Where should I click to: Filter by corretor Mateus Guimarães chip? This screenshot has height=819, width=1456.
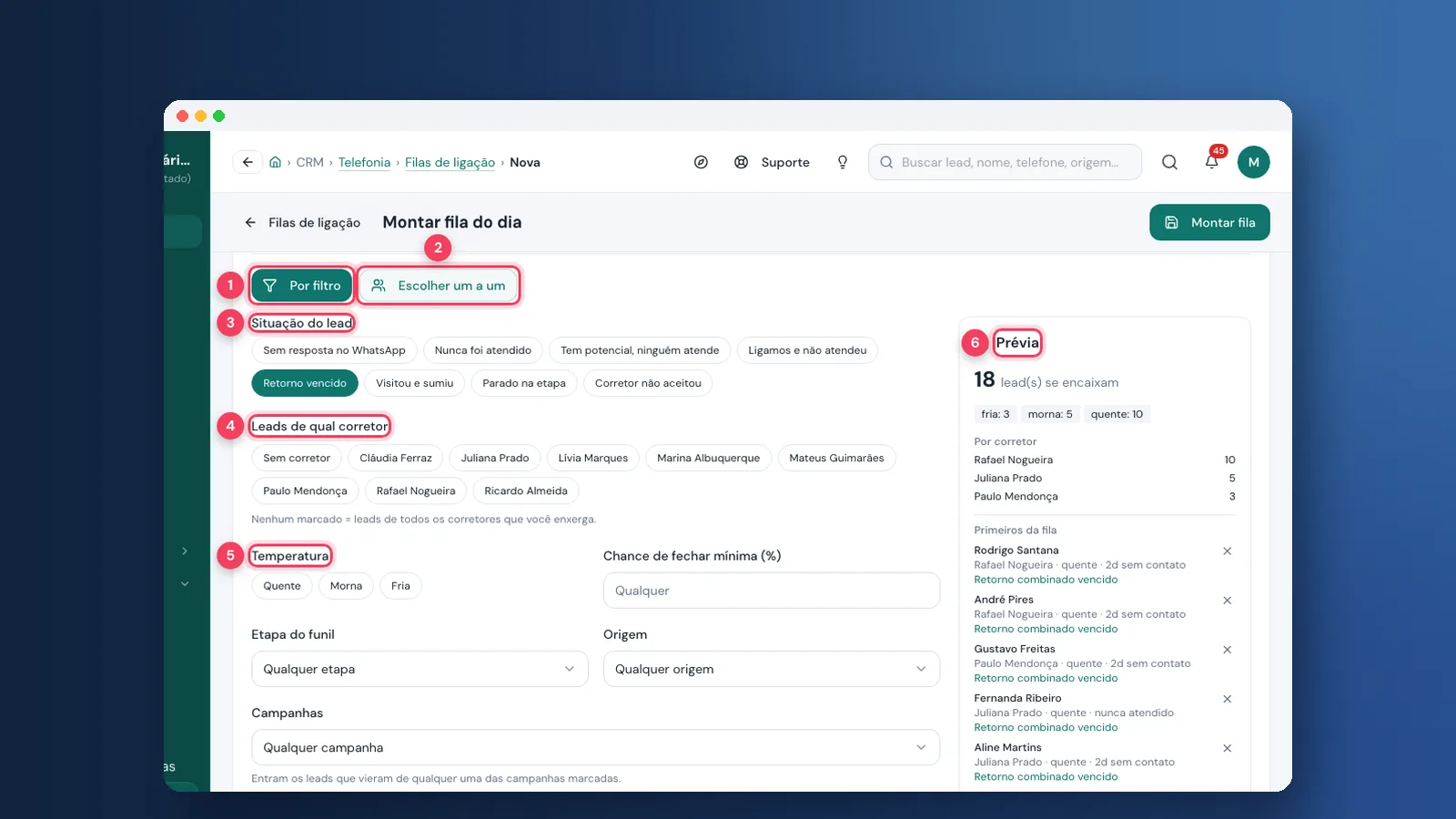tap(836, 458)
